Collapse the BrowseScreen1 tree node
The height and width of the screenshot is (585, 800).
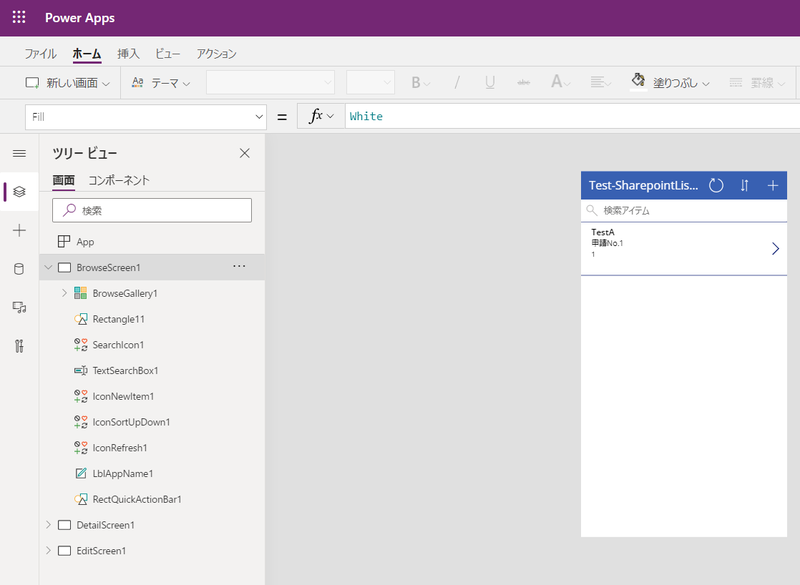click(48, 267)
